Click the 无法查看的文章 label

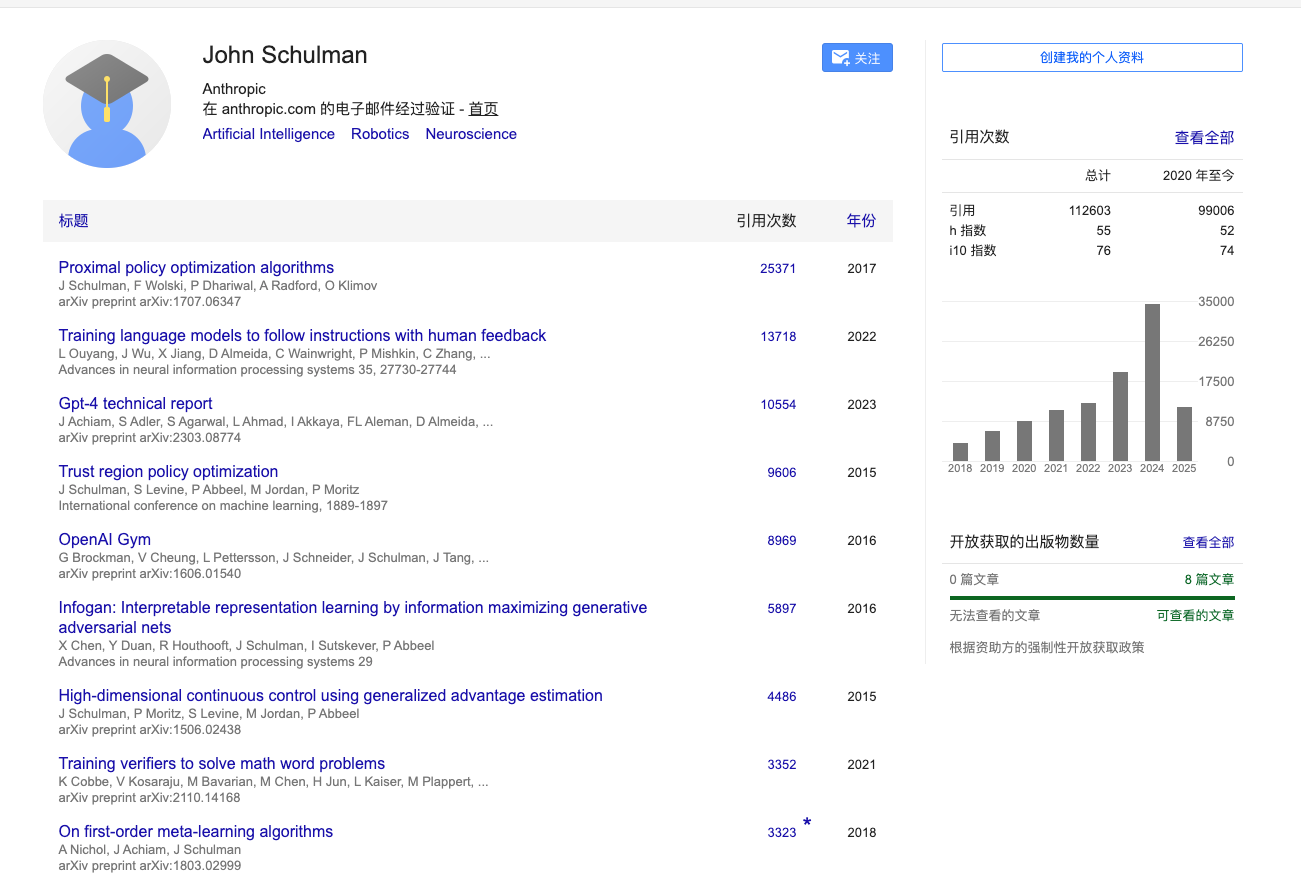click(x=995, y=615)
